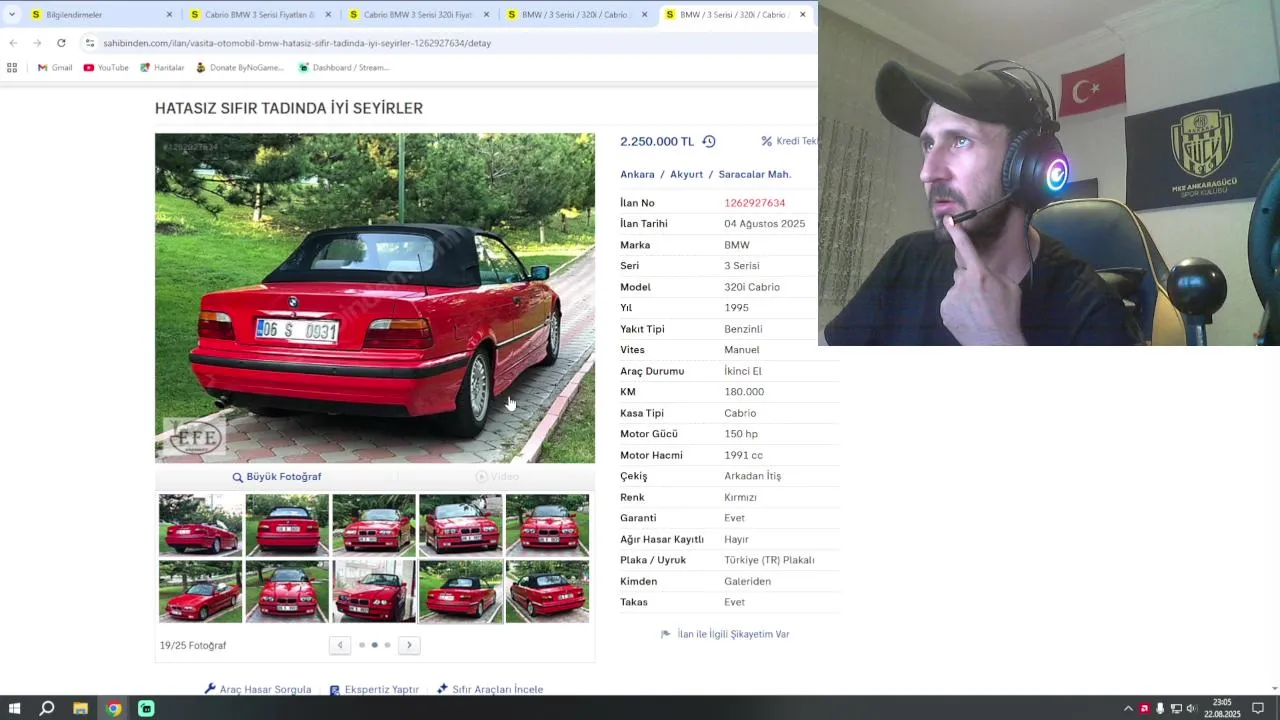The height and width of the screenshot is (720, 1280).
Task: Open the Gmail bookmark
Action: (x=55, y=68)
